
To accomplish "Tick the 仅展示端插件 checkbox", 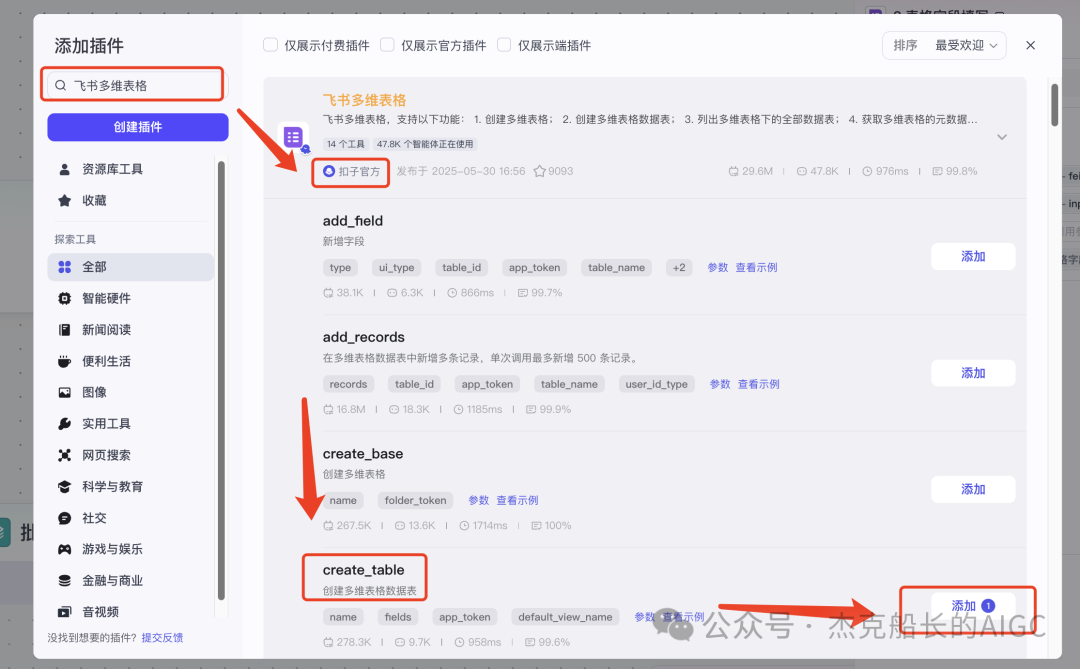I will coord(504,45).
